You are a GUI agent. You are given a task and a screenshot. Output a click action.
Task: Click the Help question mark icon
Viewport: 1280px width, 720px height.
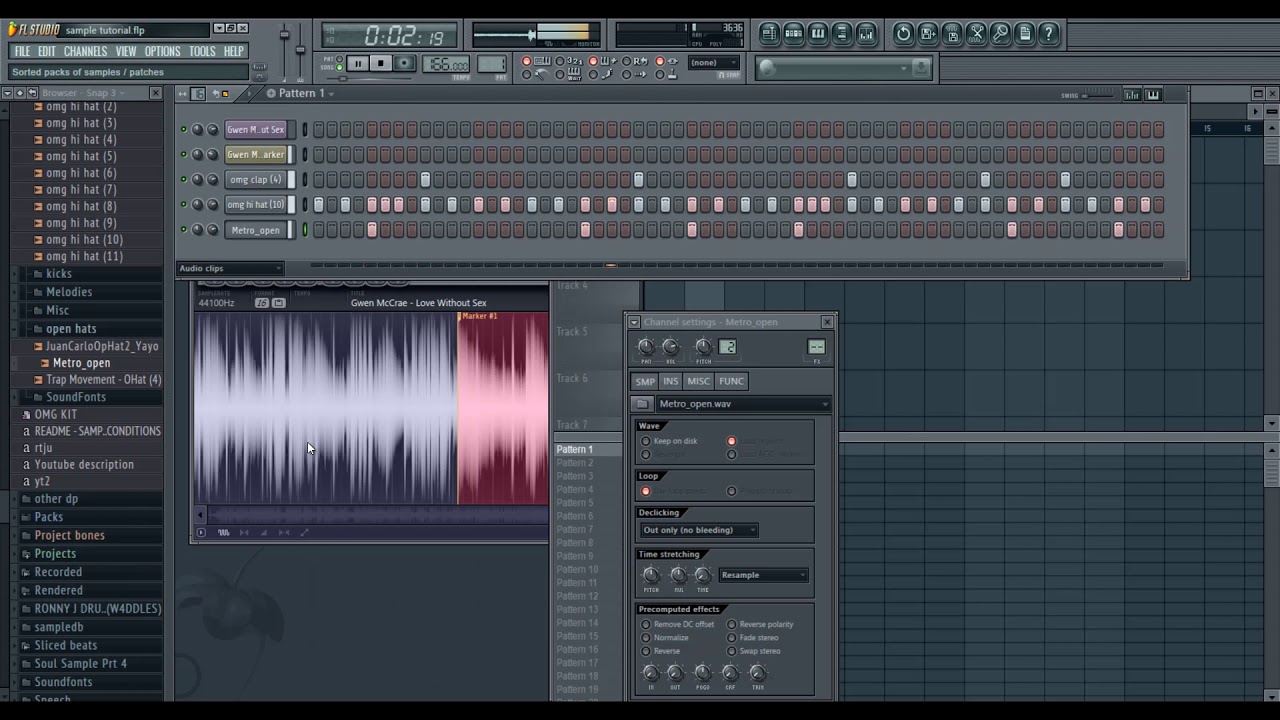(1047, 33)
